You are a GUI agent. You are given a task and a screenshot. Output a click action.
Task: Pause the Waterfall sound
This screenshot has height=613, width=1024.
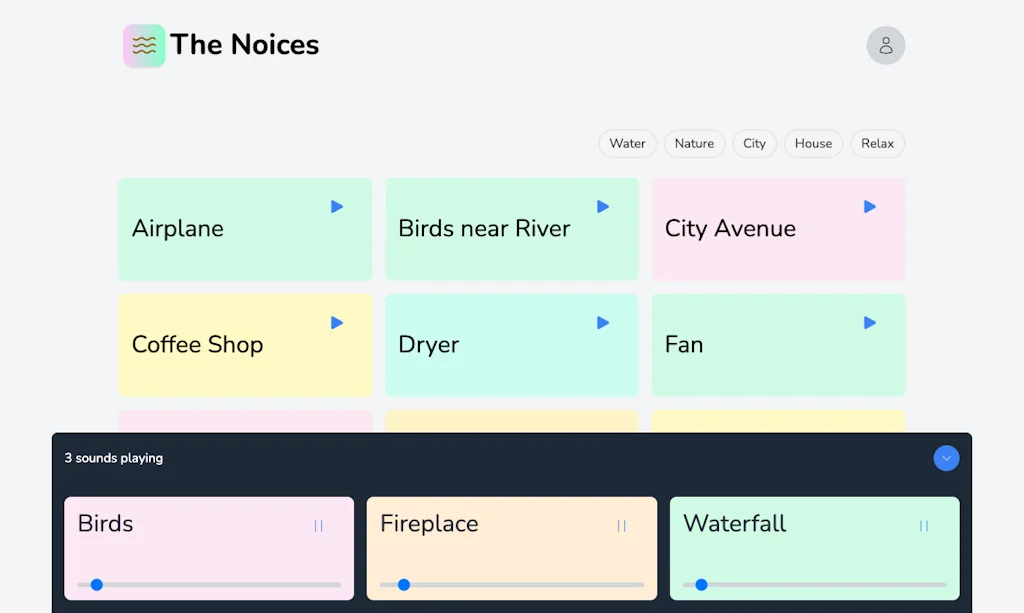[x=922, y=524]
